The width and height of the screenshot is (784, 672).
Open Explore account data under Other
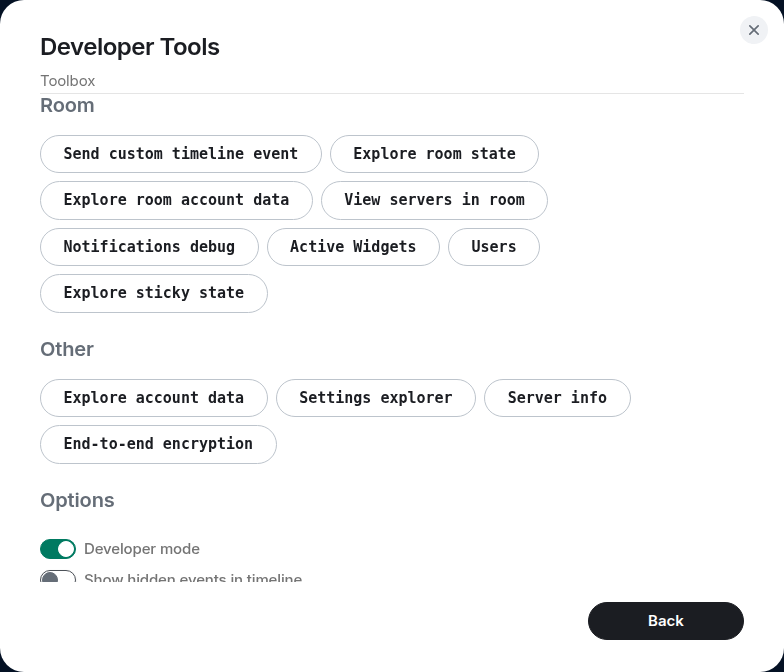(x=154, y=398)
